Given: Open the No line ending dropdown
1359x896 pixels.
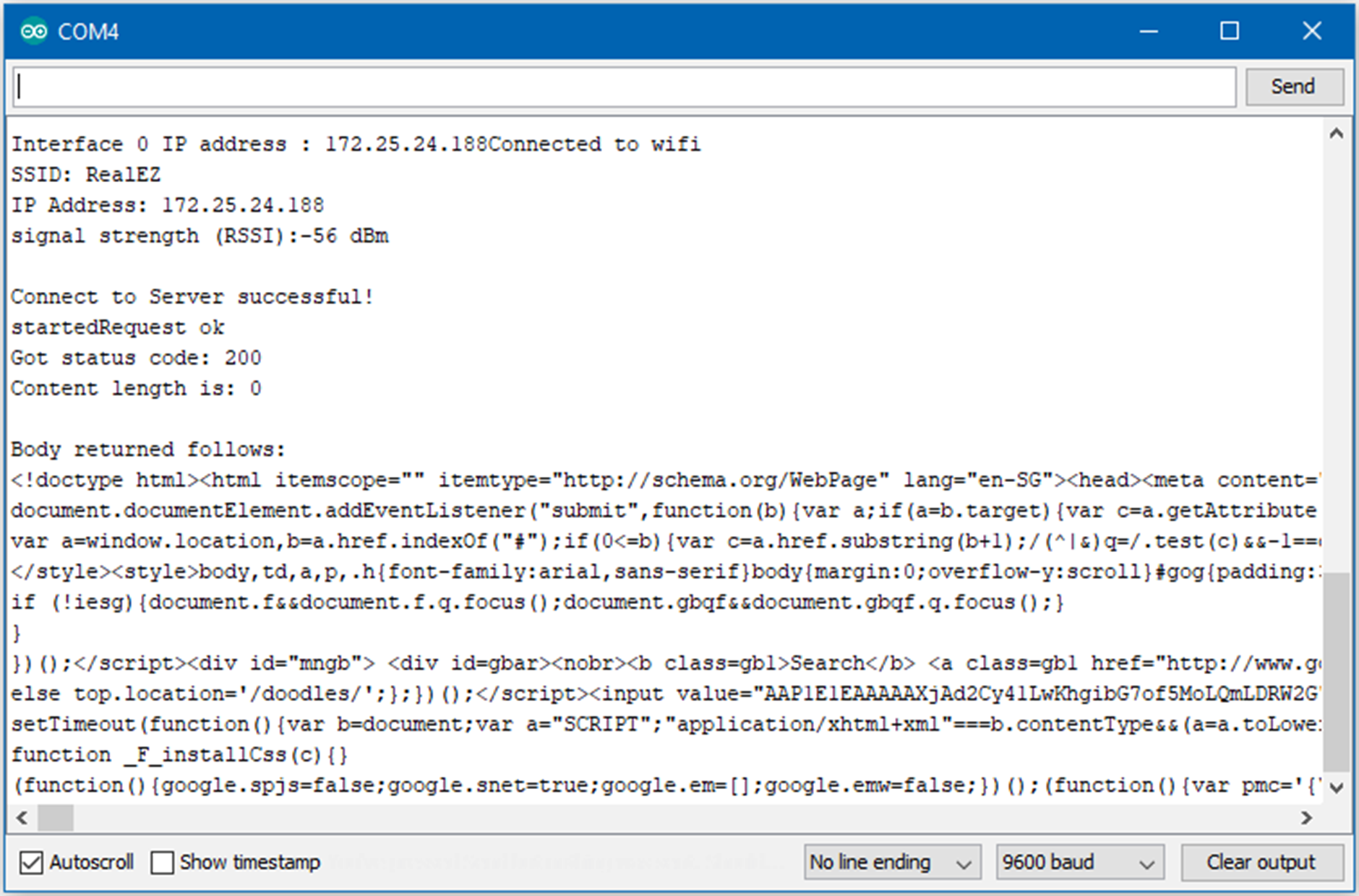Looking at the screenshot, I should (x=891, y=862).
